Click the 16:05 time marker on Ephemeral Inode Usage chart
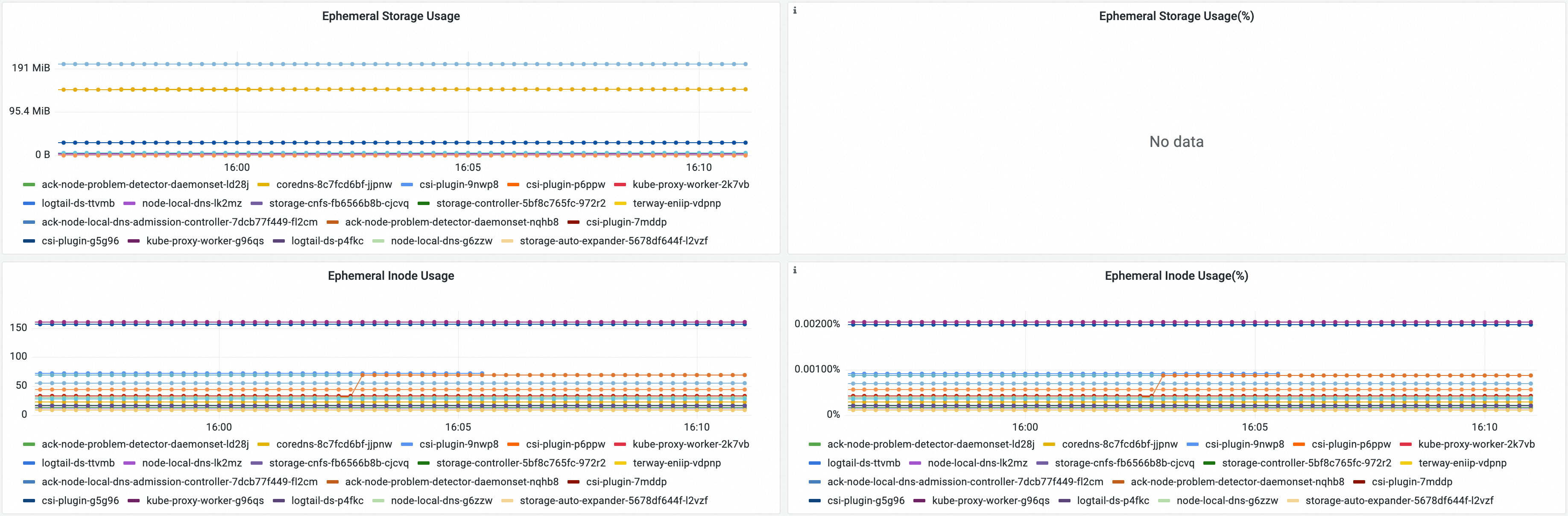This screenshot has height=516, width=1568. tap(458, 427)
